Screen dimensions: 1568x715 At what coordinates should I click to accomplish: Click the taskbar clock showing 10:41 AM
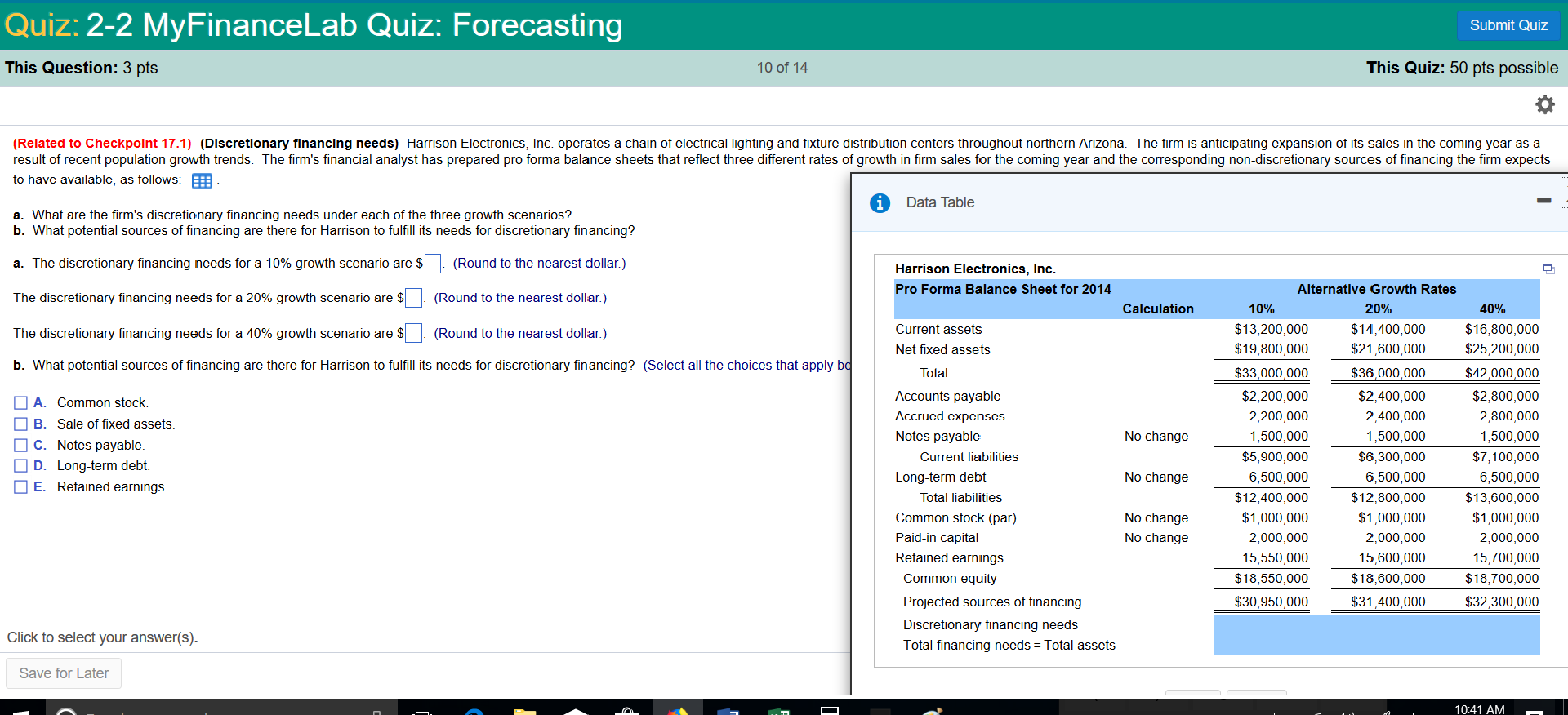pos(1479,709)
